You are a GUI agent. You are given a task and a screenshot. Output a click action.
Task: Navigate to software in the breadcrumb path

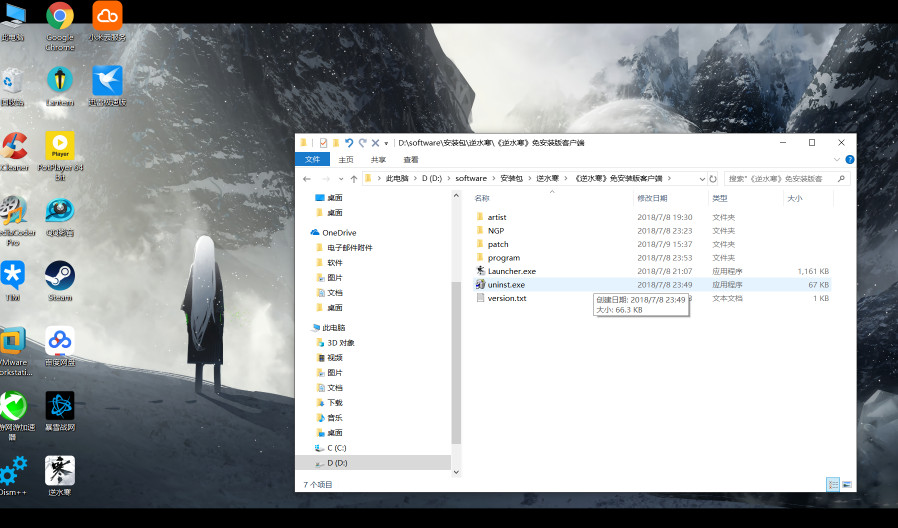(471, 179)
